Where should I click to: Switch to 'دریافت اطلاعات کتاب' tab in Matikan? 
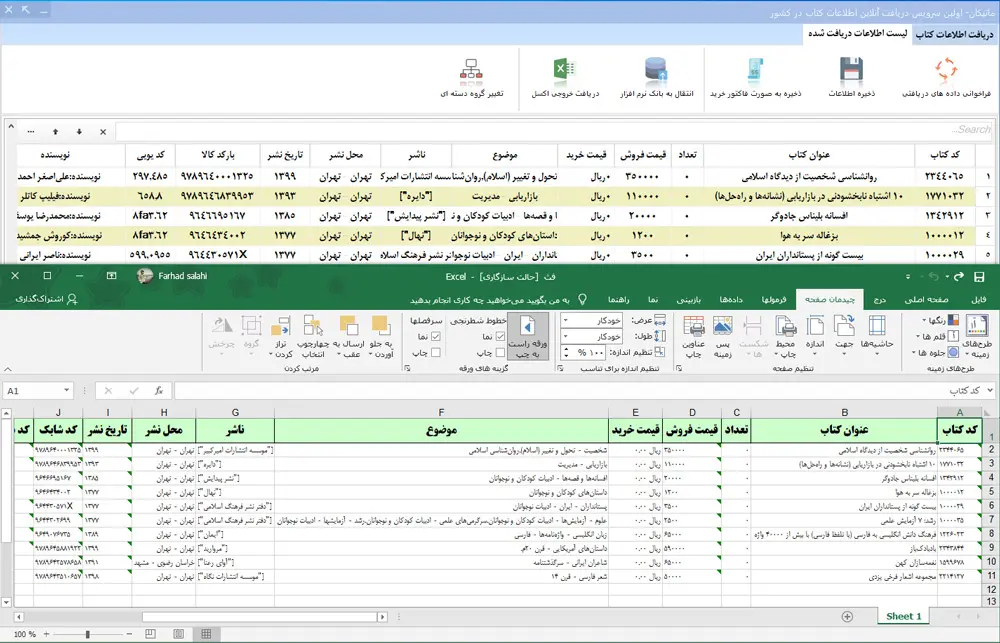tap(955, 34)
